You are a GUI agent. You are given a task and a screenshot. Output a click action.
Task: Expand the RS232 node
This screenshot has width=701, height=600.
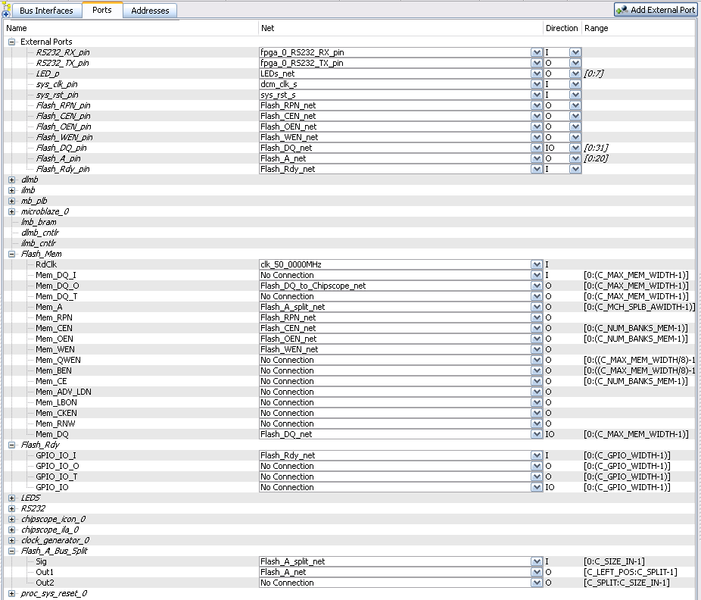coord(12,508)
